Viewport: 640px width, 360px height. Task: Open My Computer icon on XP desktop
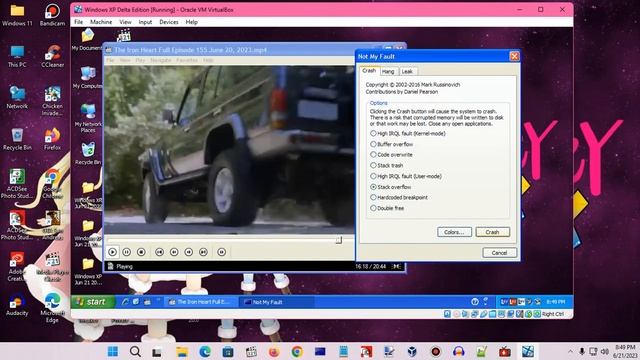pyautogui.click(x=87, y=78)
